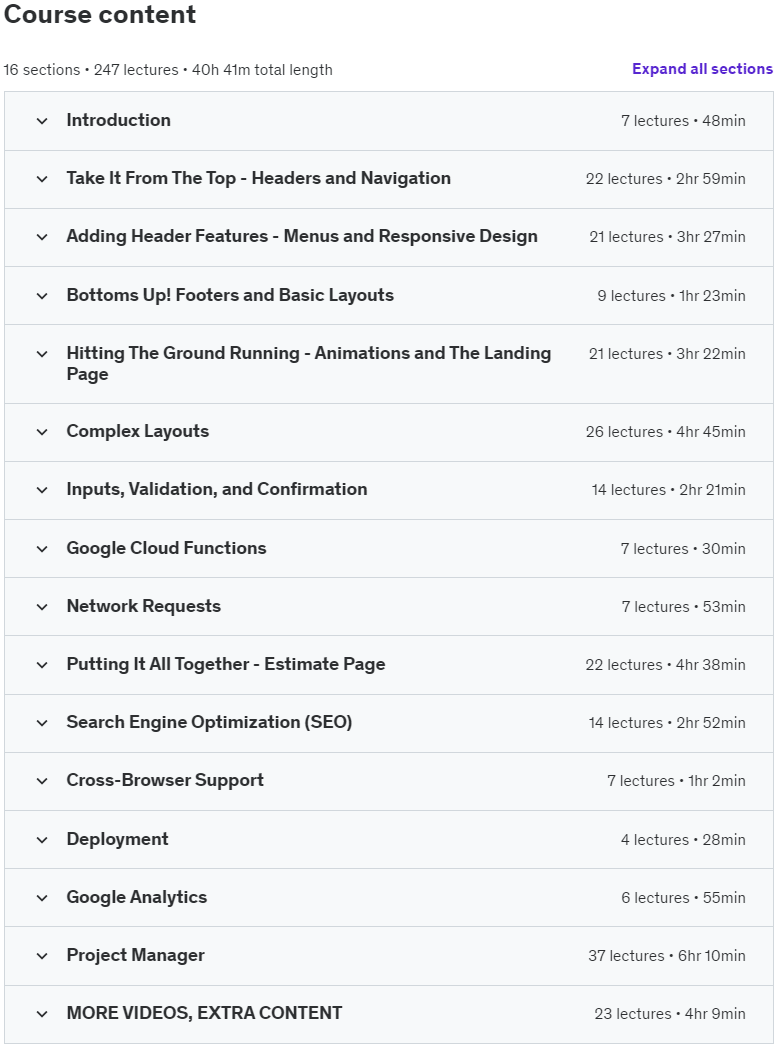
Task: Click the 7 lectures • 30min text
Action: point(683,549)
